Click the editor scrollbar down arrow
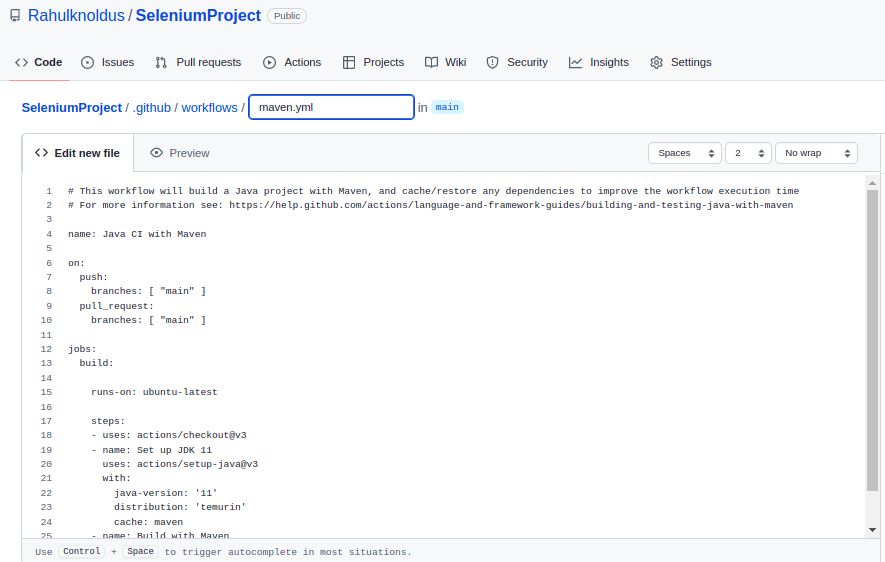This screenshot has height=562, width=885. point(873,530)
